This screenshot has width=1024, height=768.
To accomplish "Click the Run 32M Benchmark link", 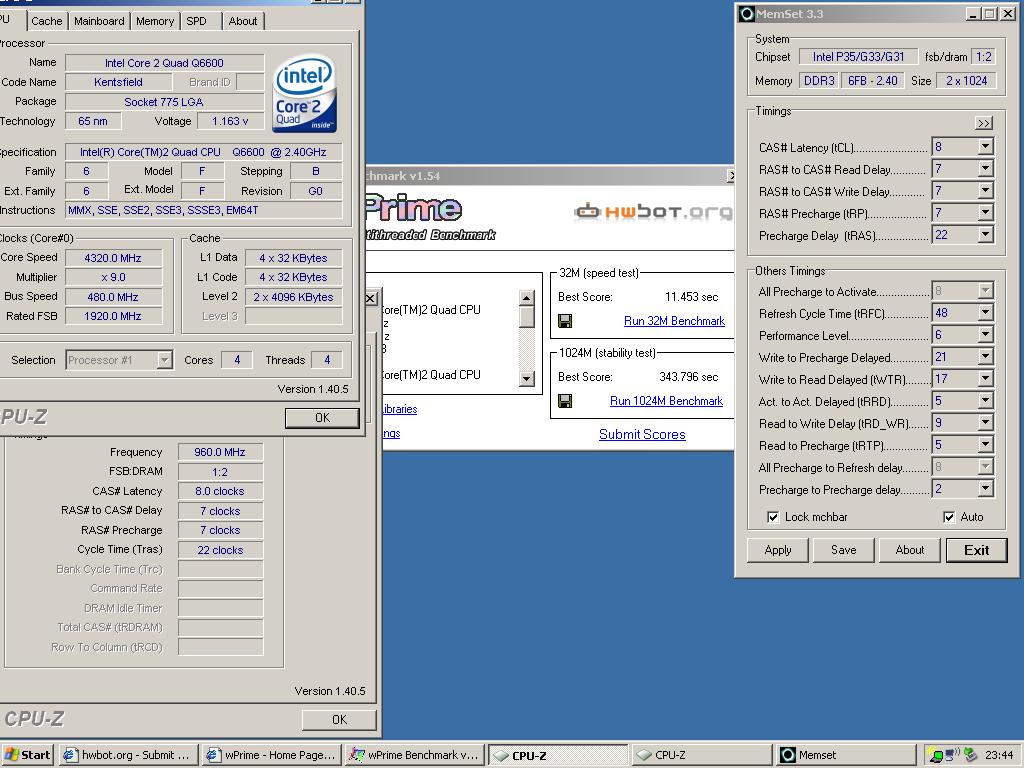I will 674,321.
